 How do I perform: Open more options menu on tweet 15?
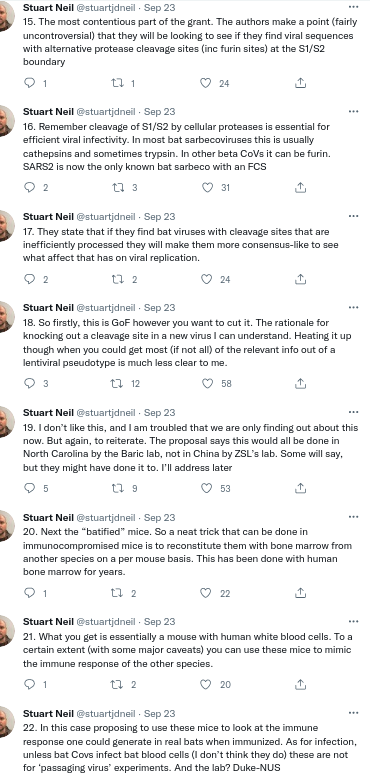tap(354, 6)
